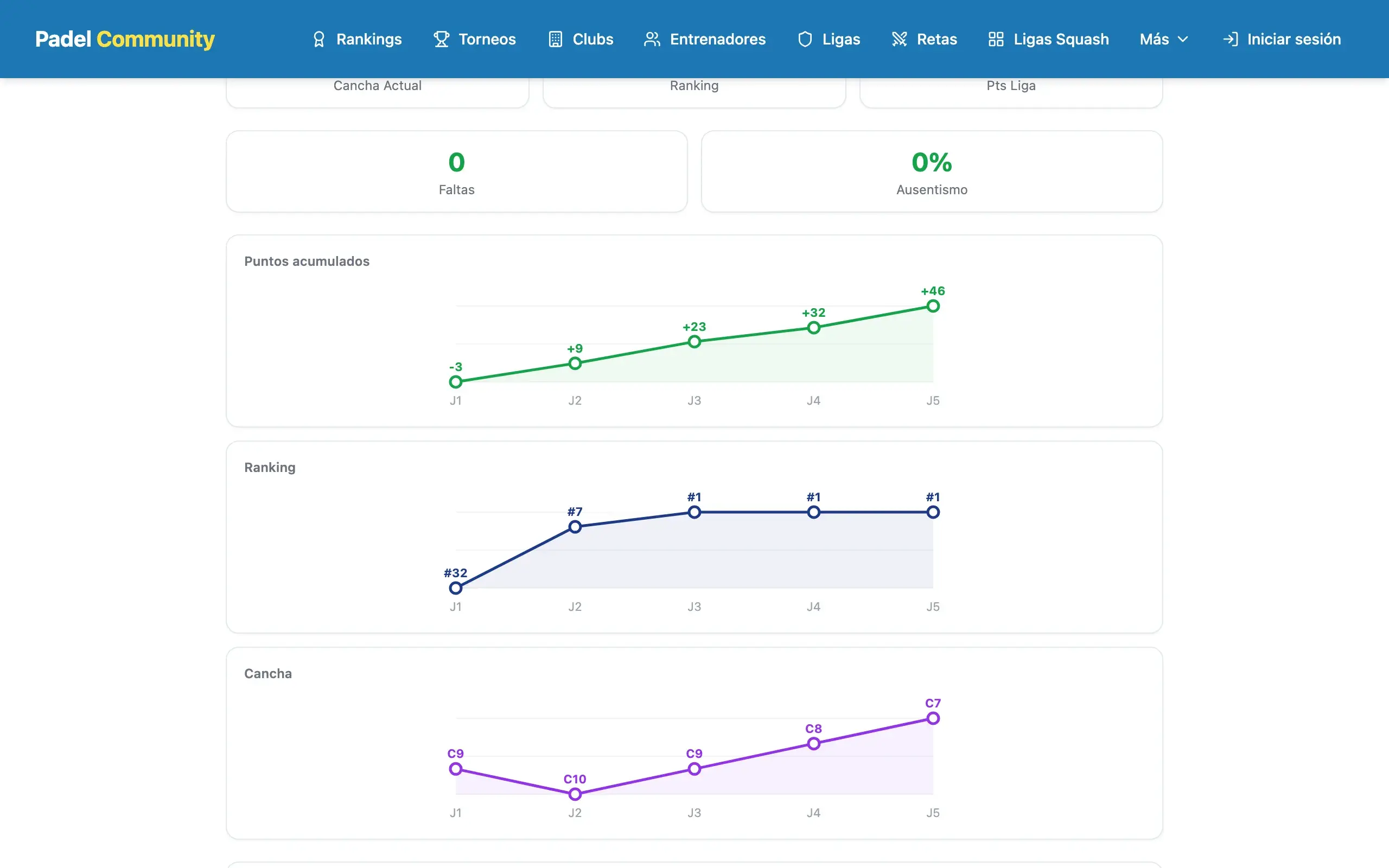This screenshot has width=1389, height=868.
Task: Select the +46 point at J5
Action: [x=933, y=306]
